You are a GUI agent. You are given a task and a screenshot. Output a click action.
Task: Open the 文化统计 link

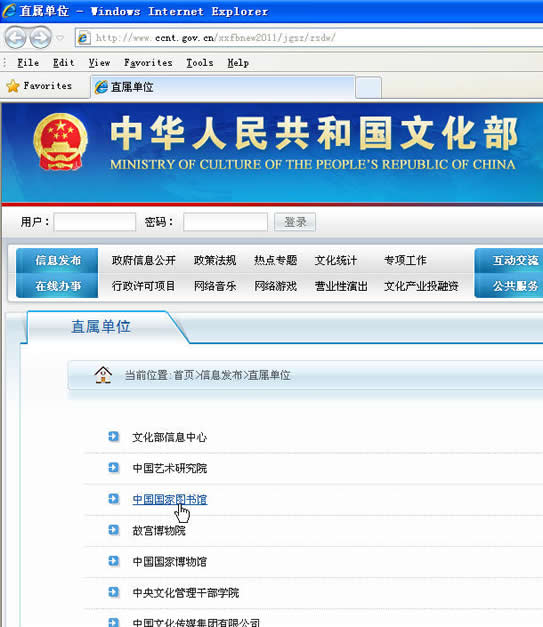coord(335,260)
